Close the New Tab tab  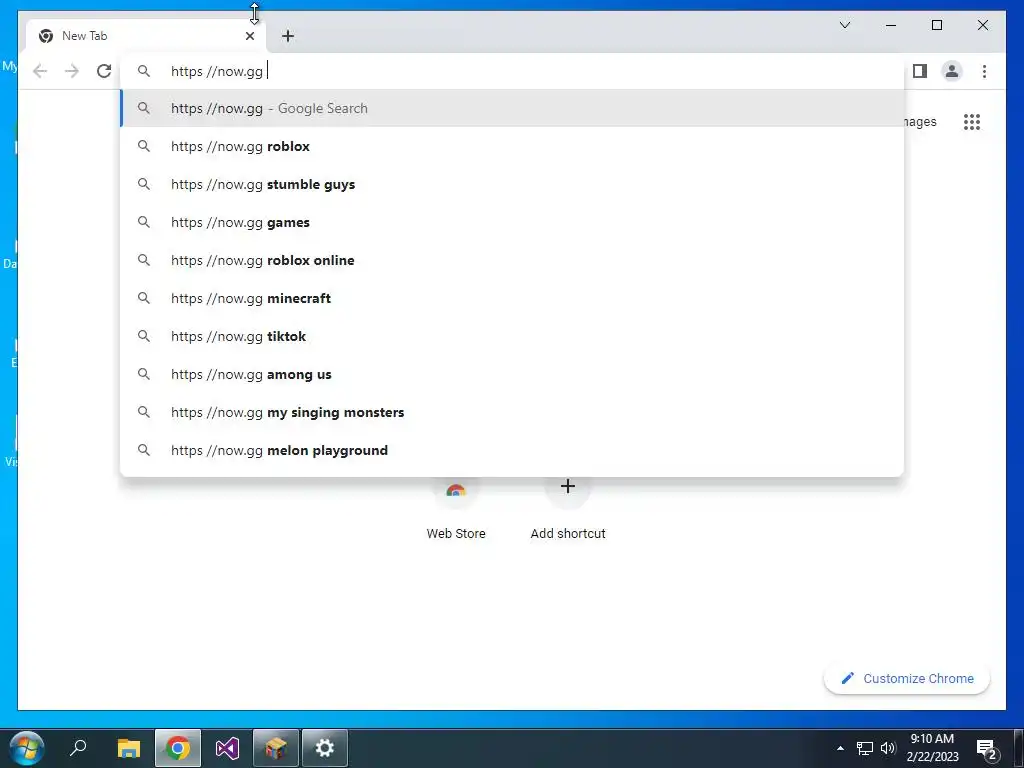[x=249, y=36]
